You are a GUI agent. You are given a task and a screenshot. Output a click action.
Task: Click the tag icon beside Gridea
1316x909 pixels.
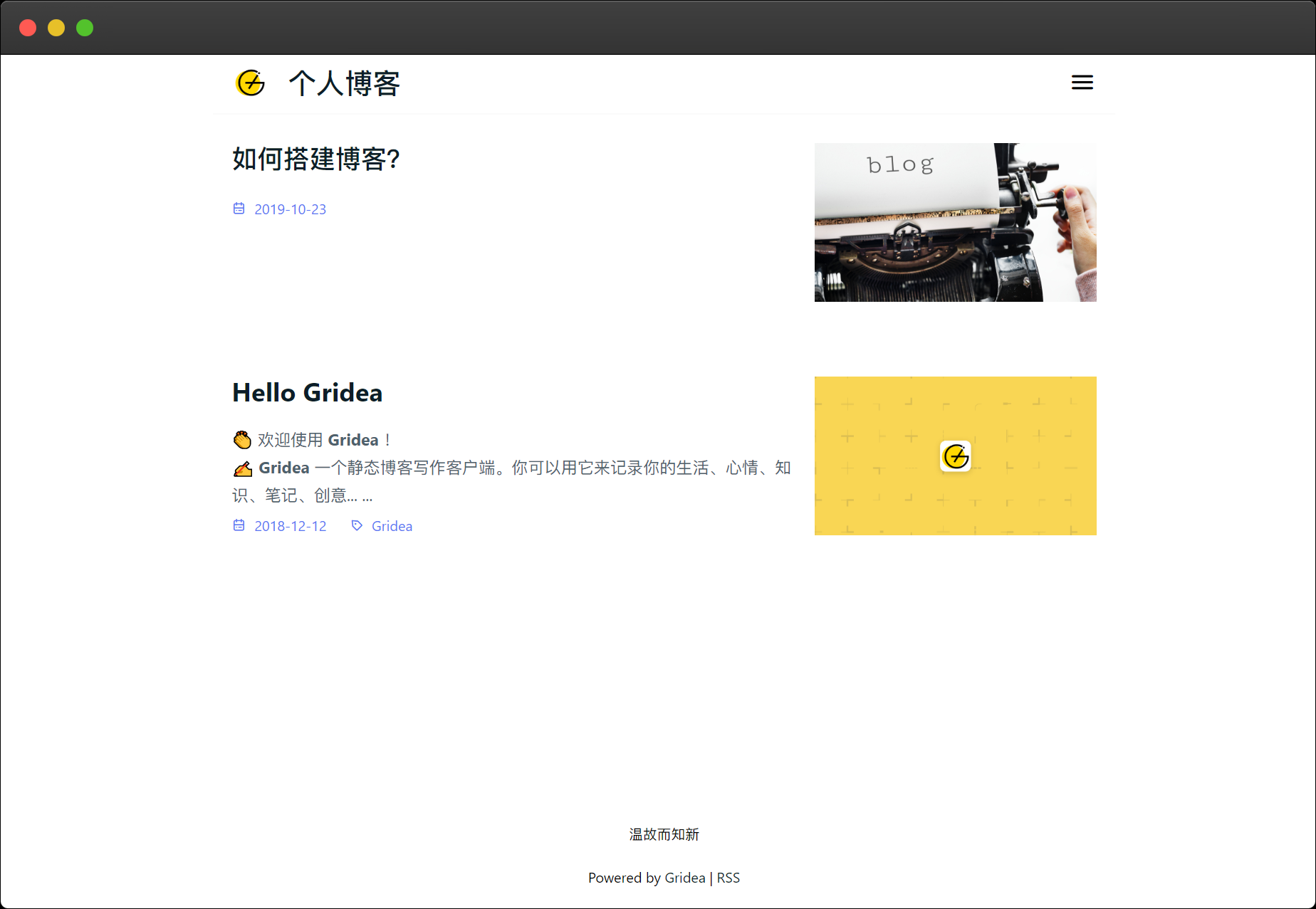point(357,525)
